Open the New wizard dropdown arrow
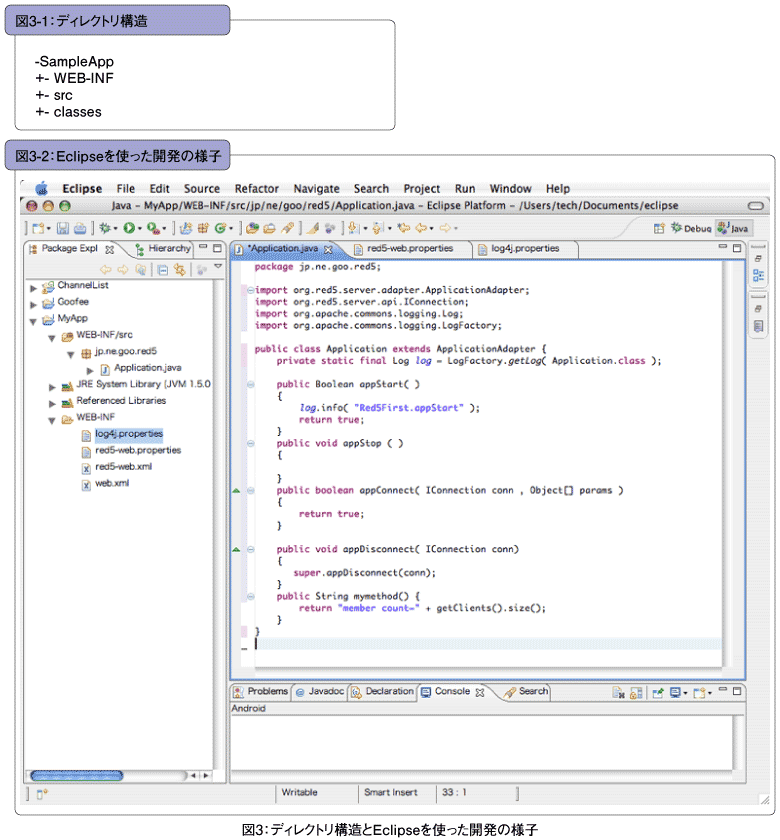Image resolution: width=780 pixels, height=840 pixels. (x=48, y=229)
